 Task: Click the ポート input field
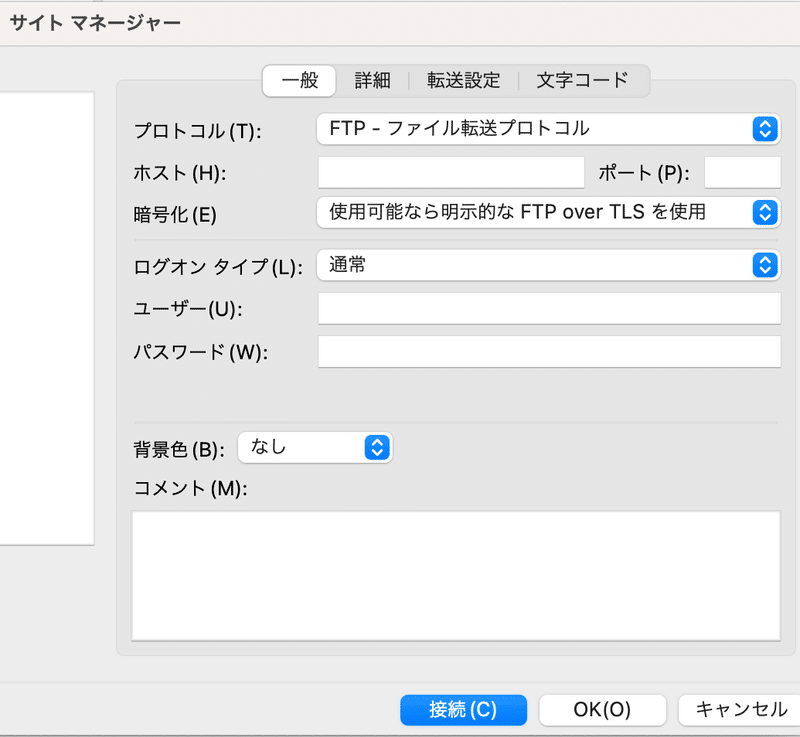tap(742, 172)
